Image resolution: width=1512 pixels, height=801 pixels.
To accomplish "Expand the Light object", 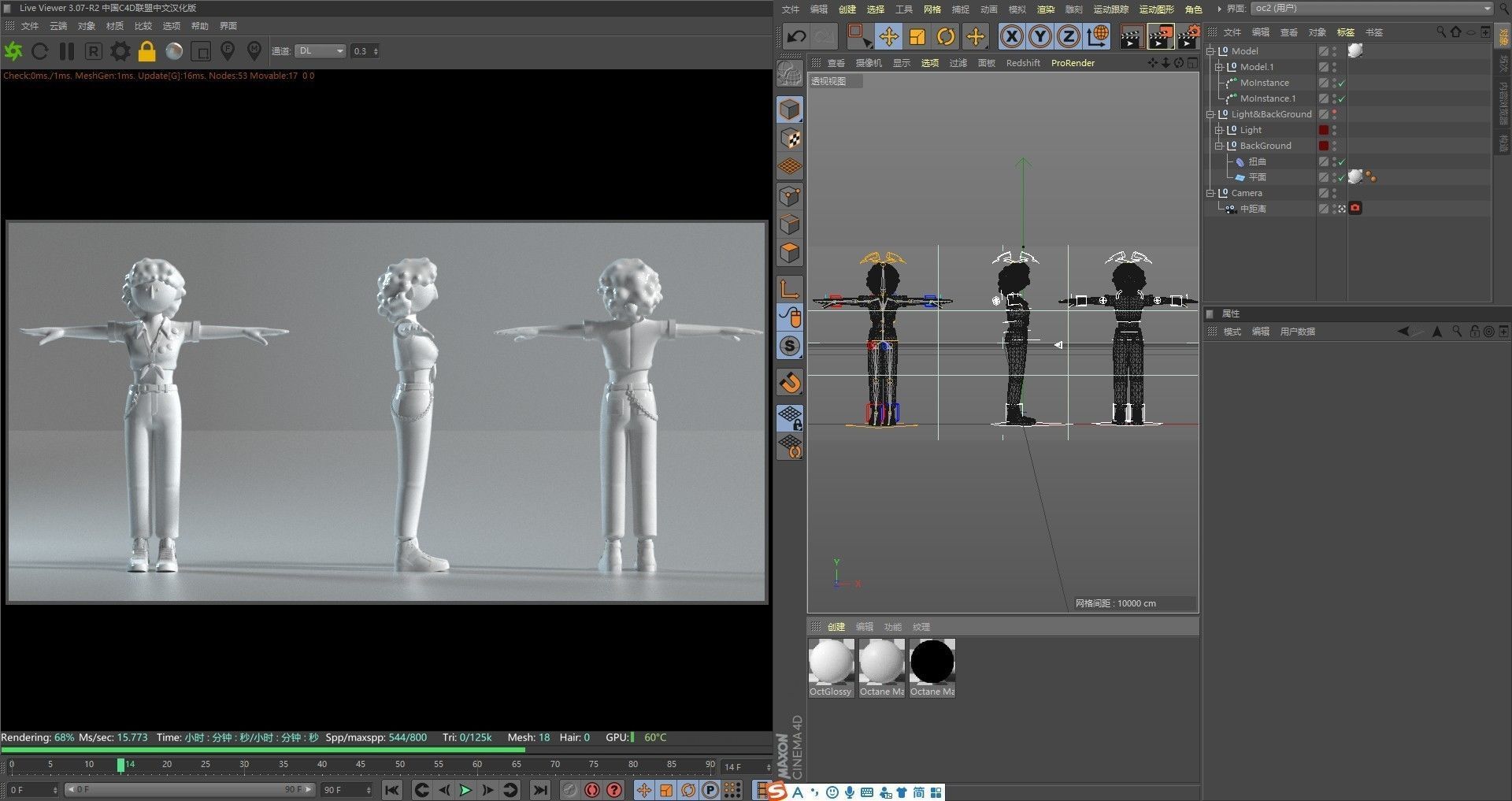I will pyautogui.click(x=1219, y=130).
